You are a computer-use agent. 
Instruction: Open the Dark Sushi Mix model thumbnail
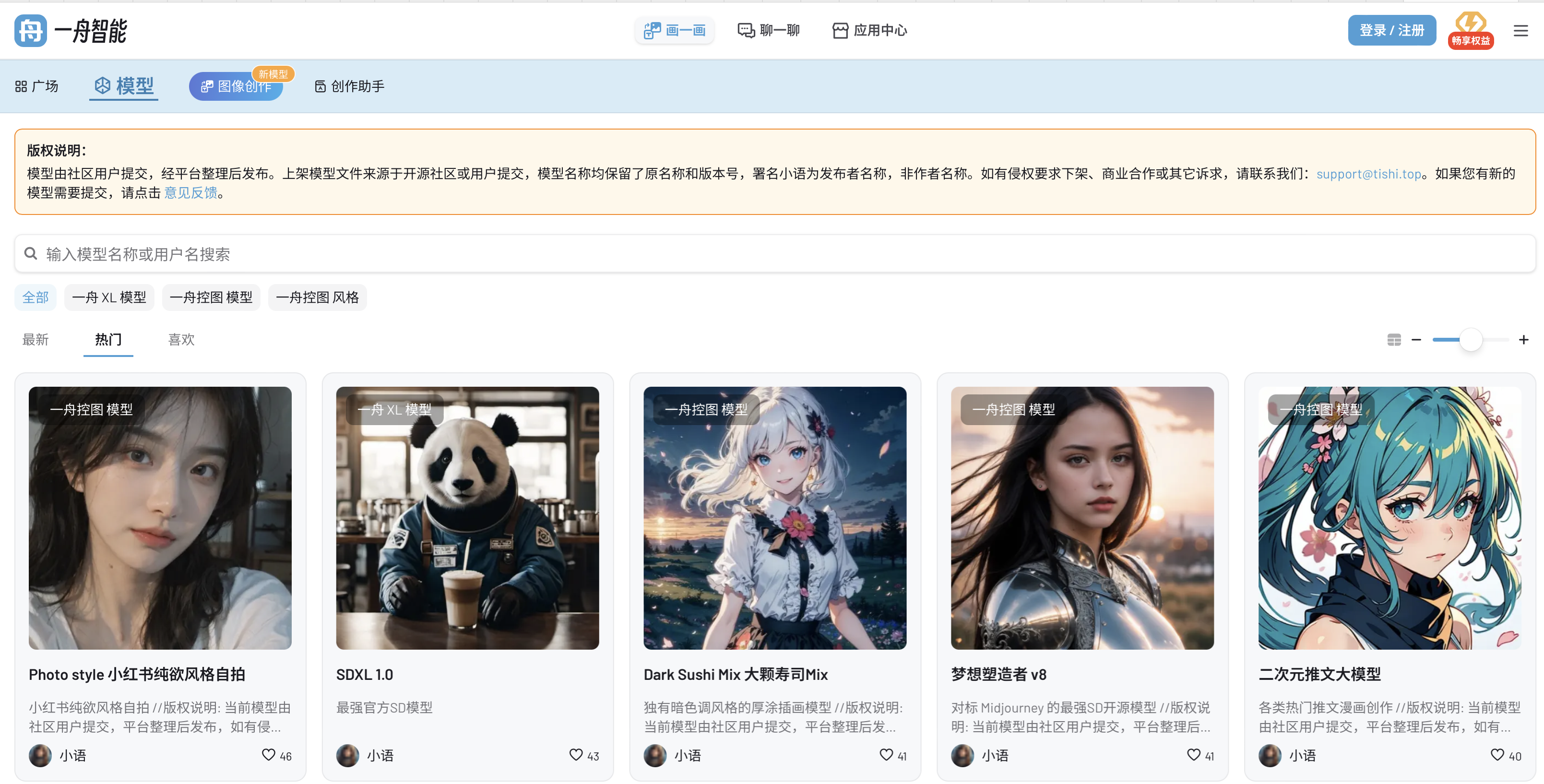pos(774,518)
